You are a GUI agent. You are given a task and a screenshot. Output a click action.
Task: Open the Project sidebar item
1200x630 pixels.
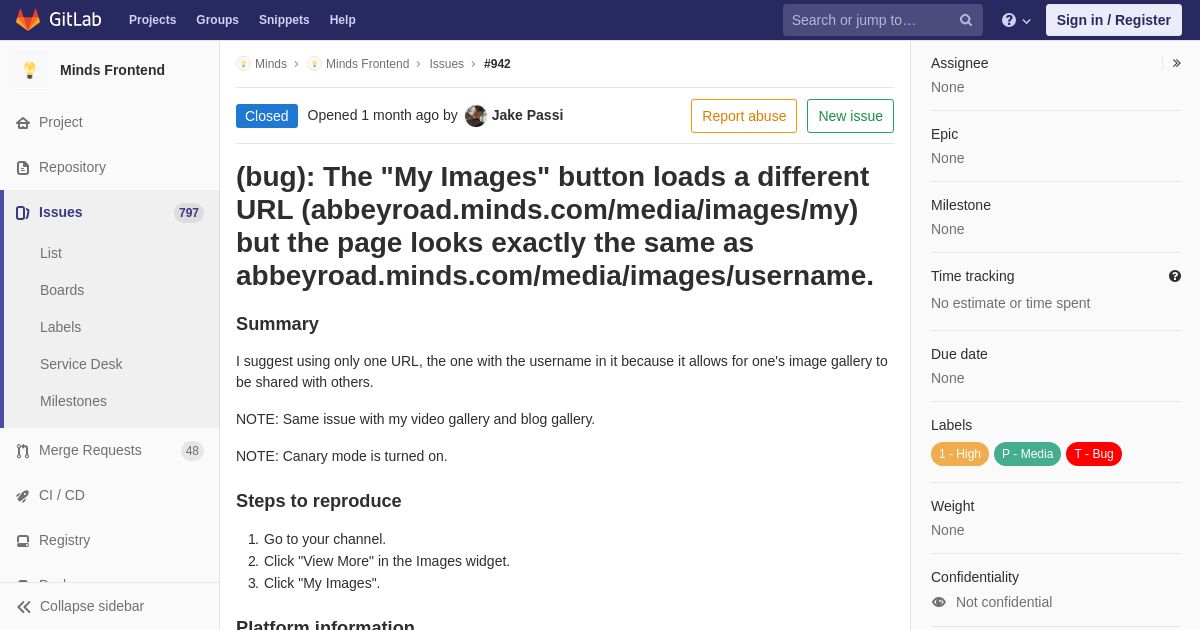[110, 122]
